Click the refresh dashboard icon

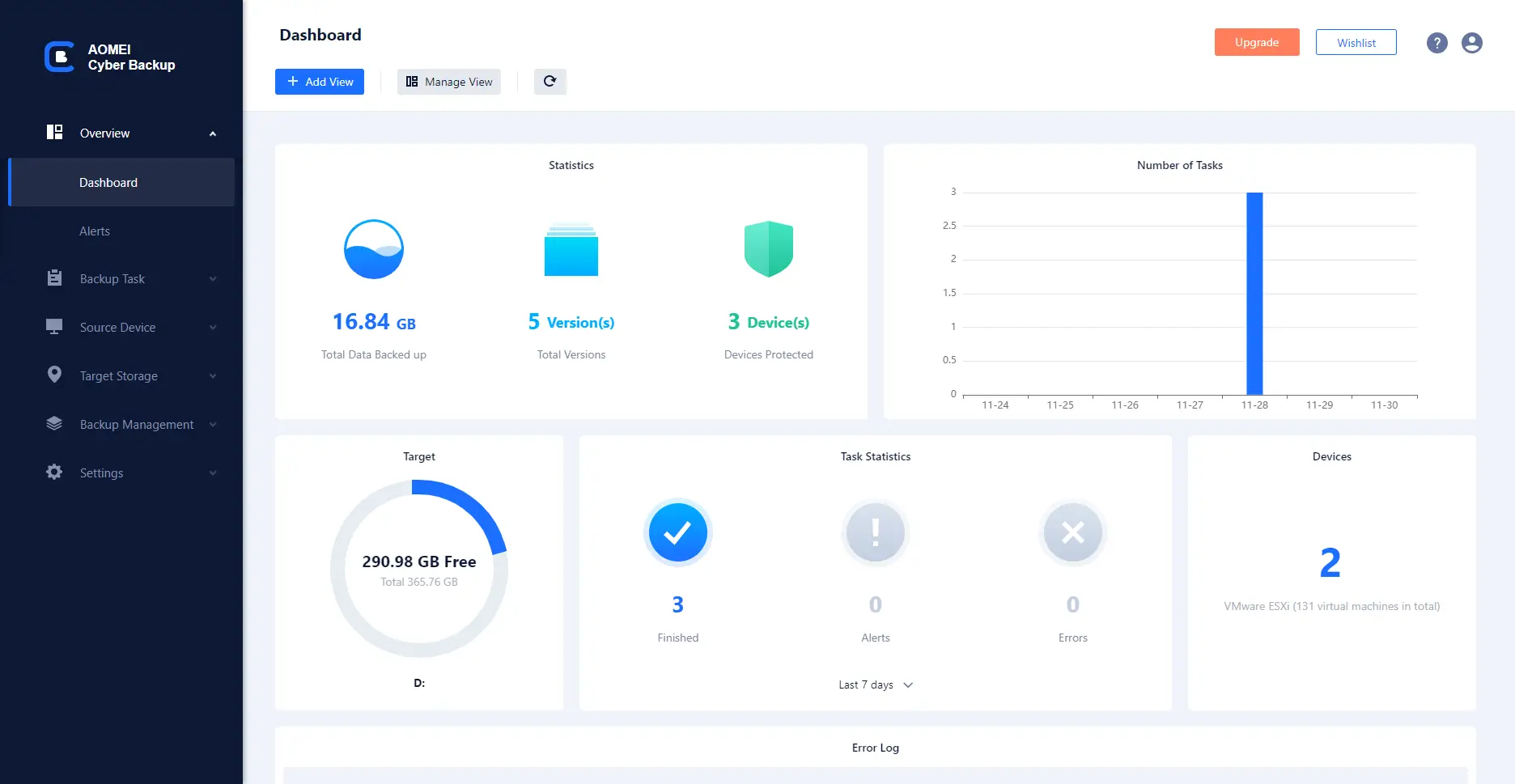click(550, 82)
